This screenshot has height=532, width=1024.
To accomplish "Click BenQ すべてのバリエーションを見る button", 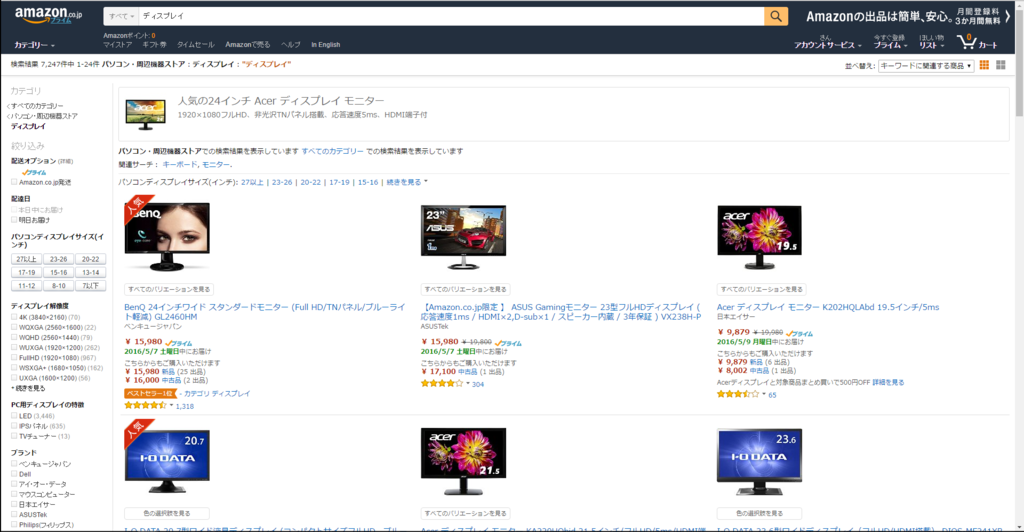I will [169, 289].
